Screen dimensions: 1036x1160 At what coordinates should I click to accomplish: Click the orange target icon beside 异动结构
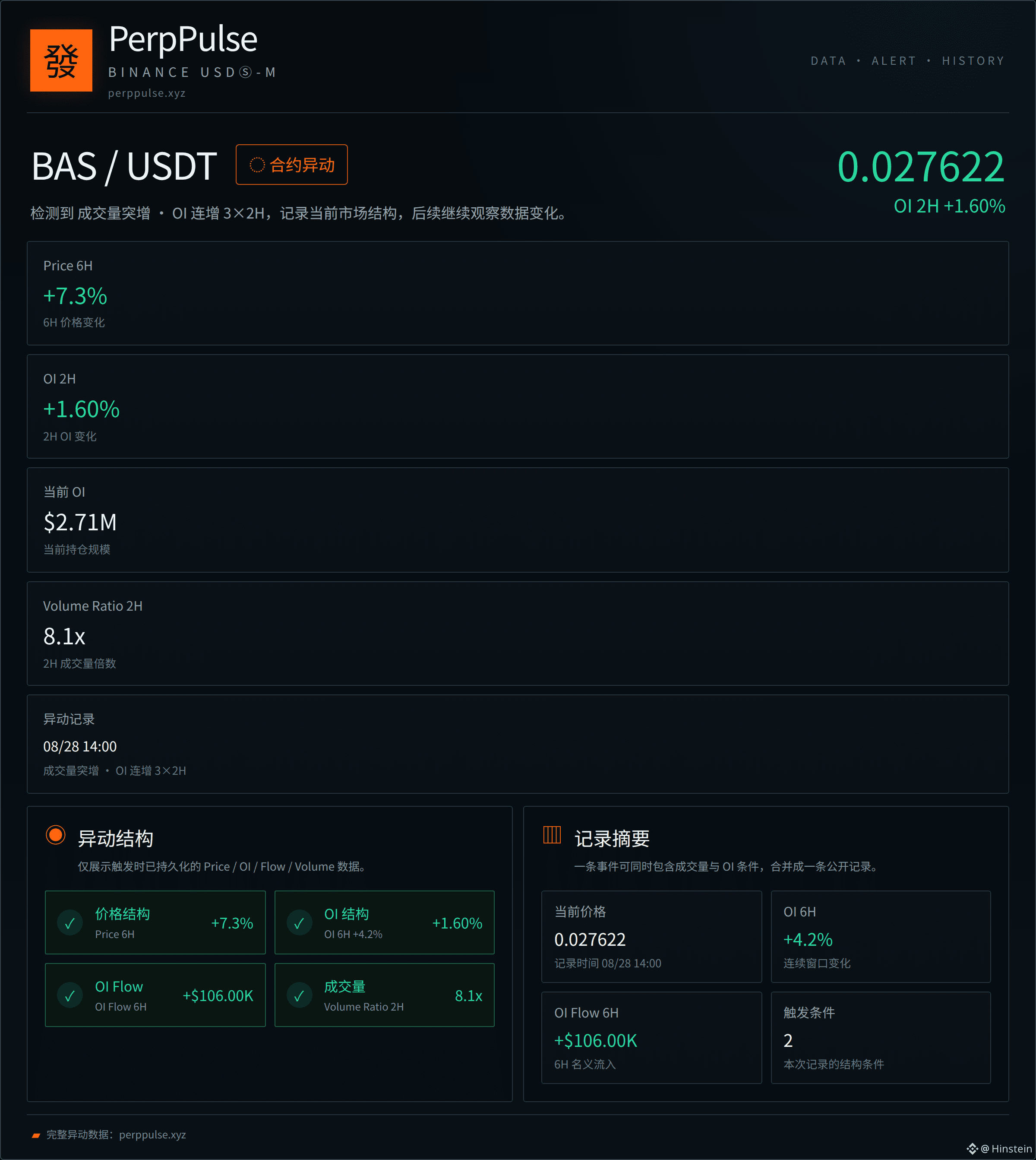(56, 835)
